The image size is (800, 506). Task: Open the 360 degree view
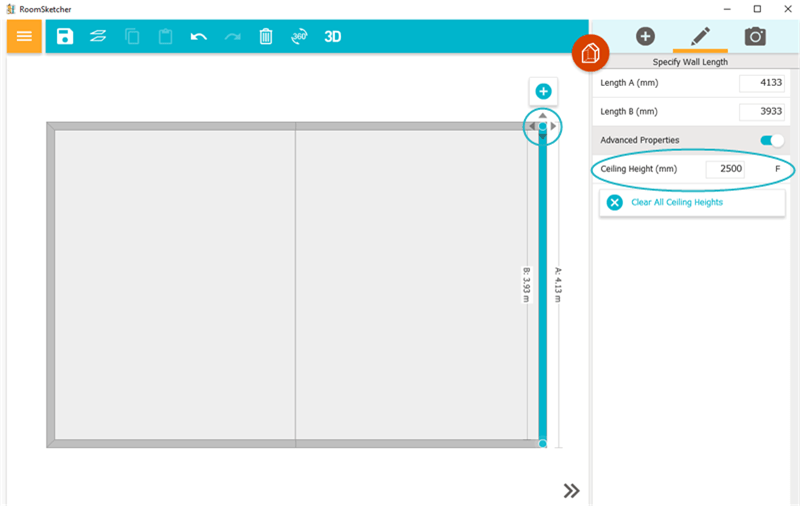coord(299,36)
